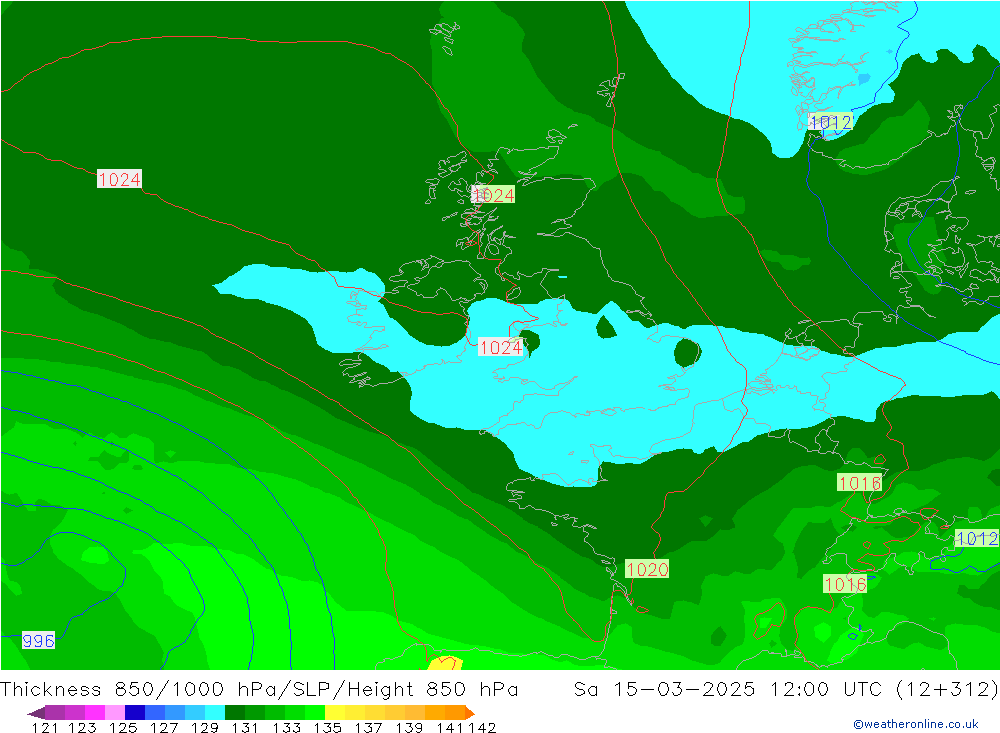1000x733 pixels.
Task: Click the legend value 137
Action: click(368, 727)
